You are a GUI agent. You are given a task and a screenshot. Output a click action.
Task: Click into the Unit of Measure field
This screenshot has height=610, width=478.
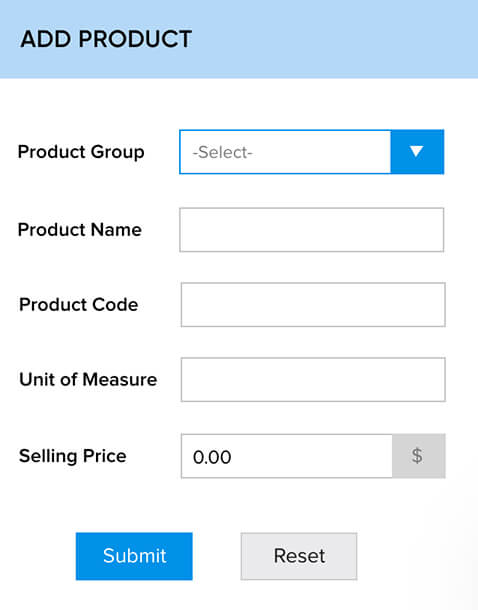pyautogui.click(x=313, y=379)
